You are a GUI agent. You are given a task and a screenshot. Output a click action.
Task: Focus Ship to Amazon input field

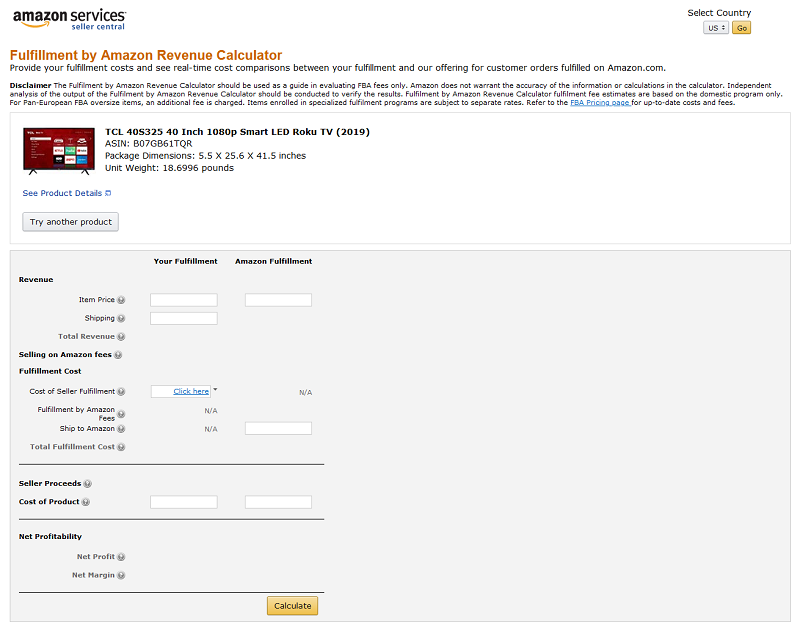pos(278,429)
